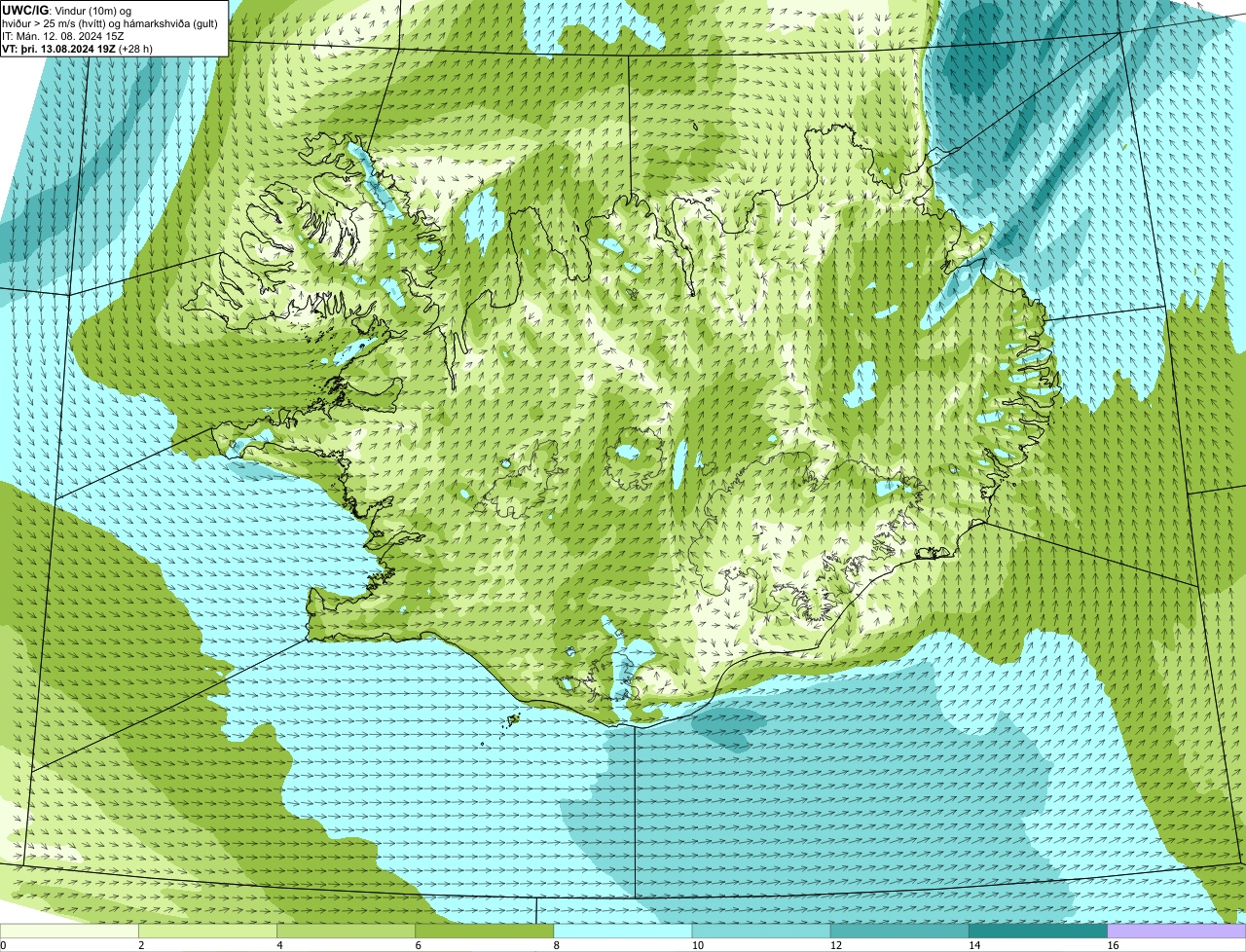Click the 6–8 m/s olive green legend color
The width and height of the screenshot is (1246, 952).
(x=485, y=931)
